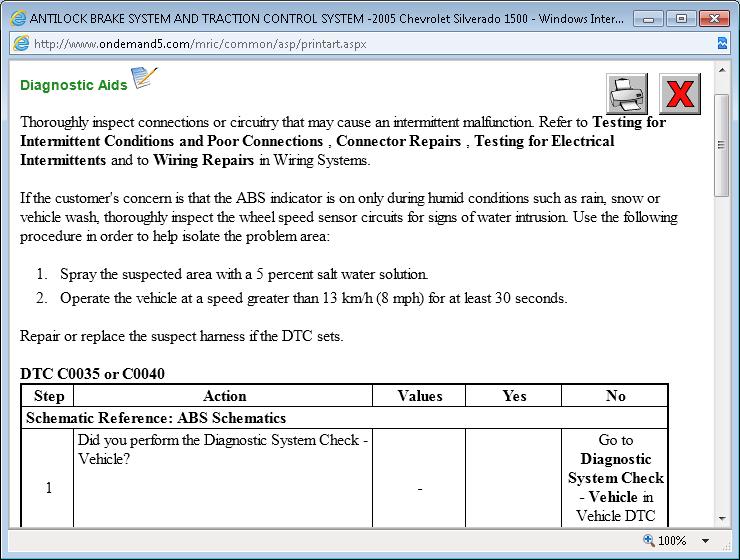Open the Wiring Repairs link
Viewport: 740px width, 560px height.
(x=203, y=160)
